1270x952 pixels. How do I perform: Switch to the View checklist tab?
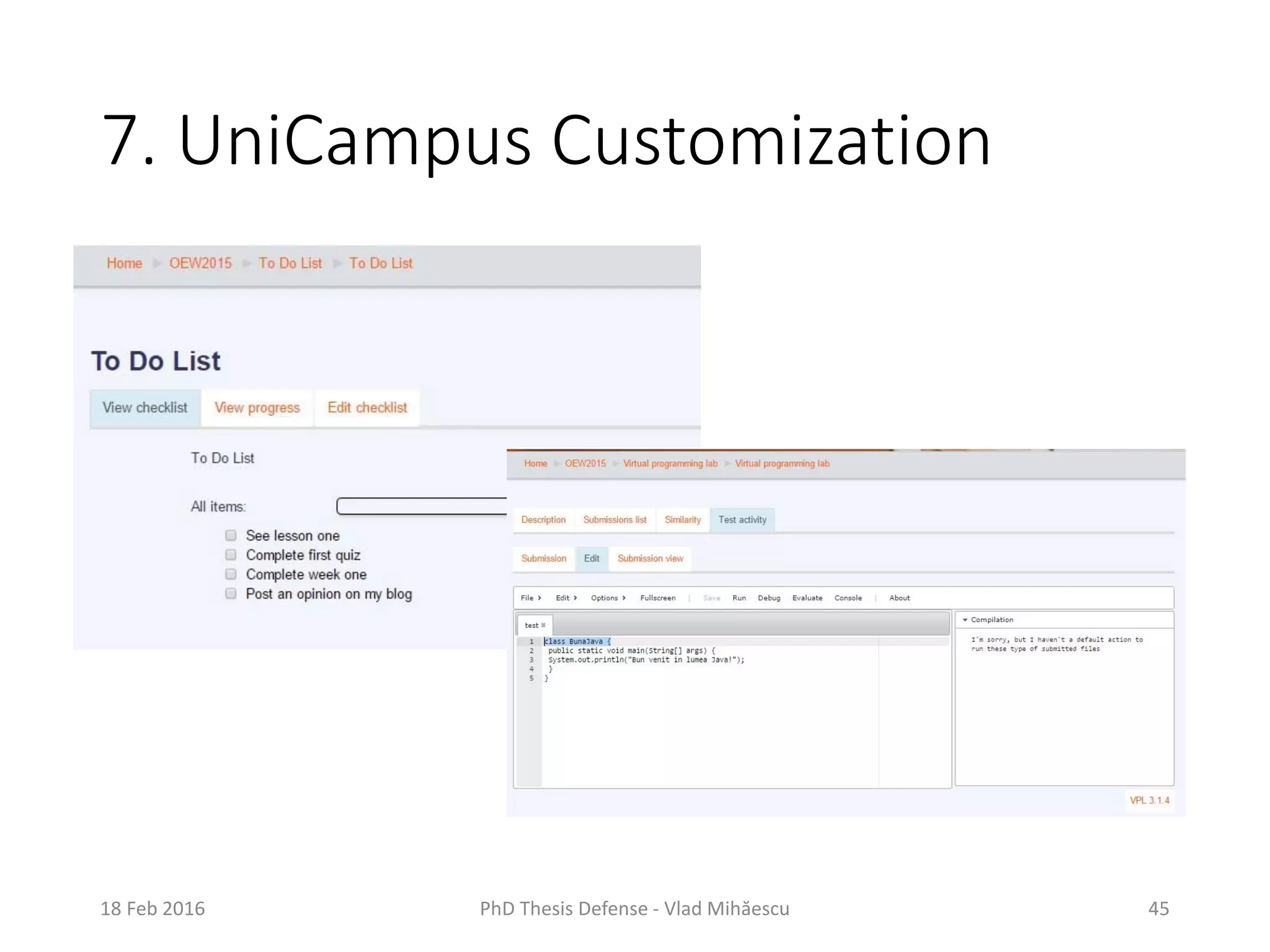pyautogui.click(x=145, y=408)
